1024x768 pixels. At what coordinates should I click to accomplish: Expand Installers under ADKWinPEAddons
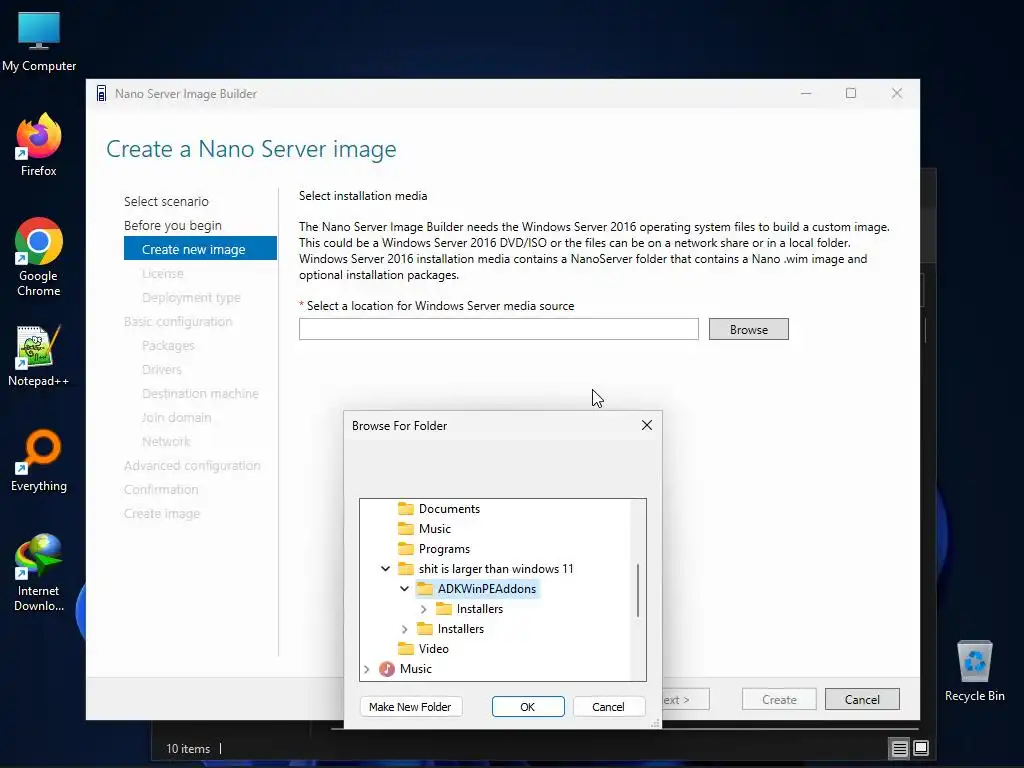[423, 609]
